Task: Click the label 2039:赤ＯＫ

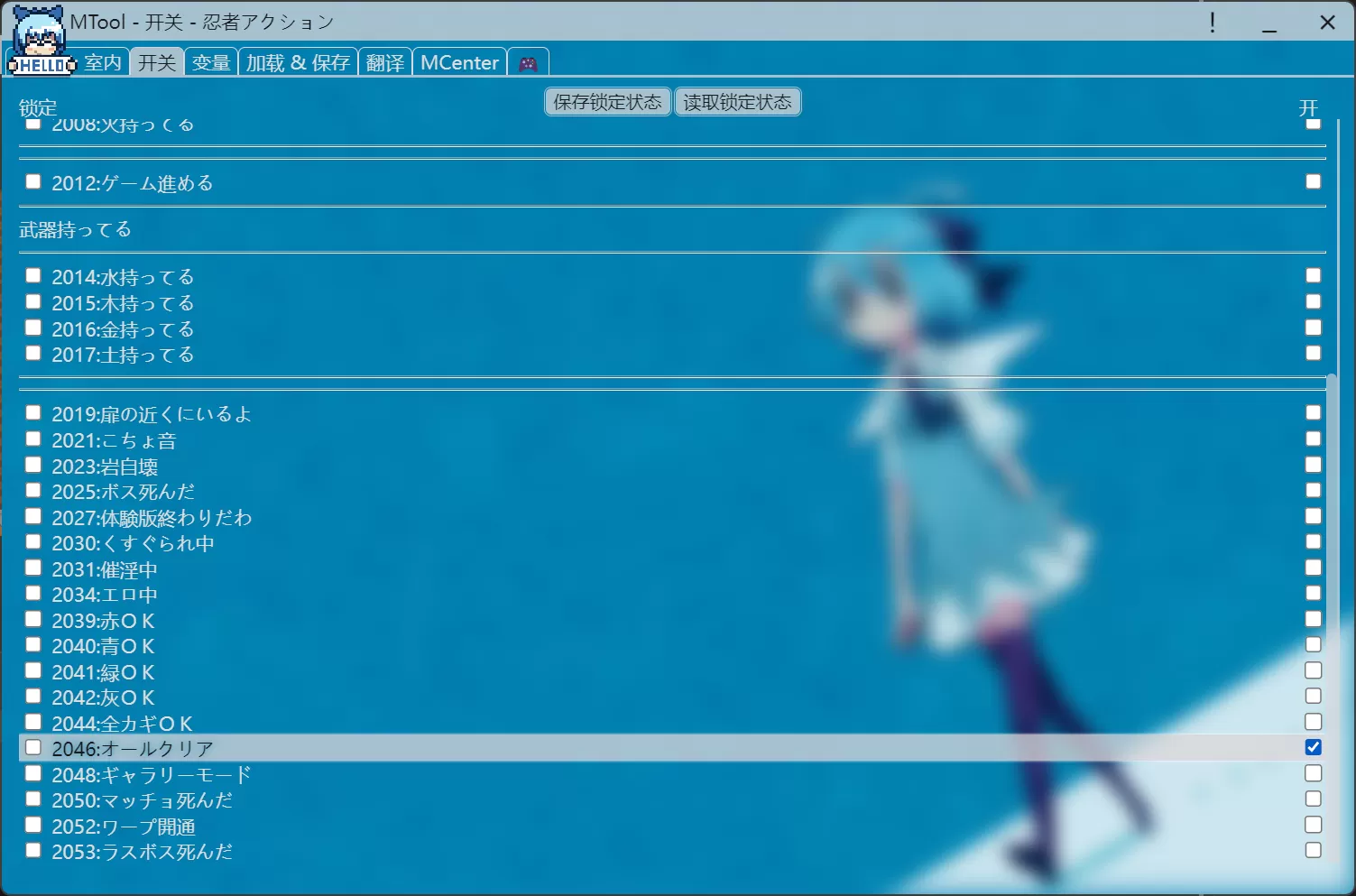Action: (103, 621)
